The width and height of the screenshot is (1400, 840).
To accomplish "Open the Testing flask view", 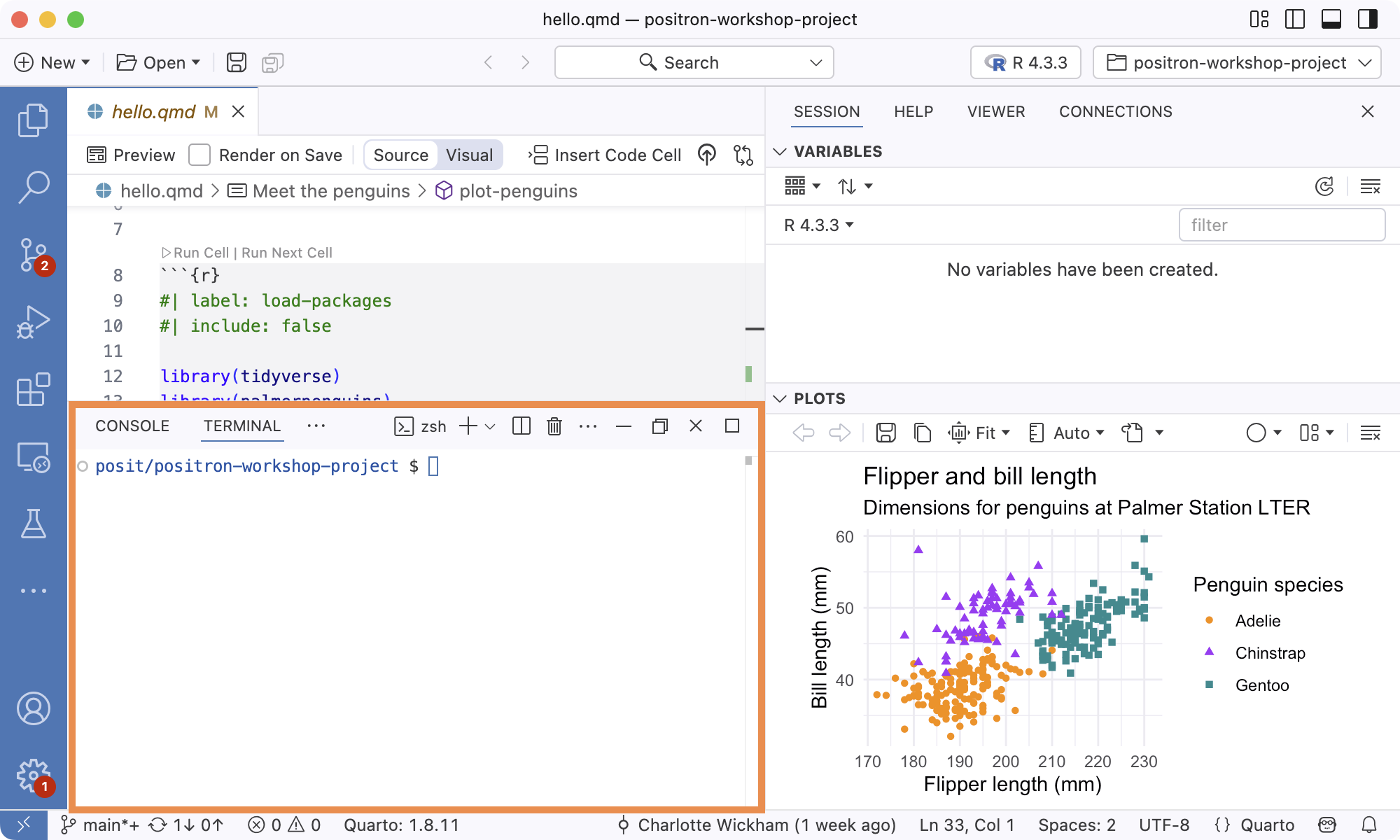I will (x=33, y=524).
